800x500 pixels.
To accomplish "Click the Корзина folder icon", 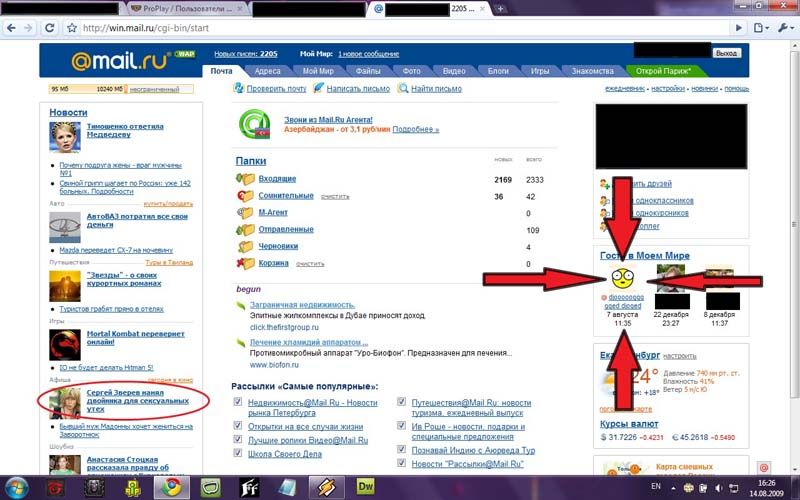I will [245, 263].
